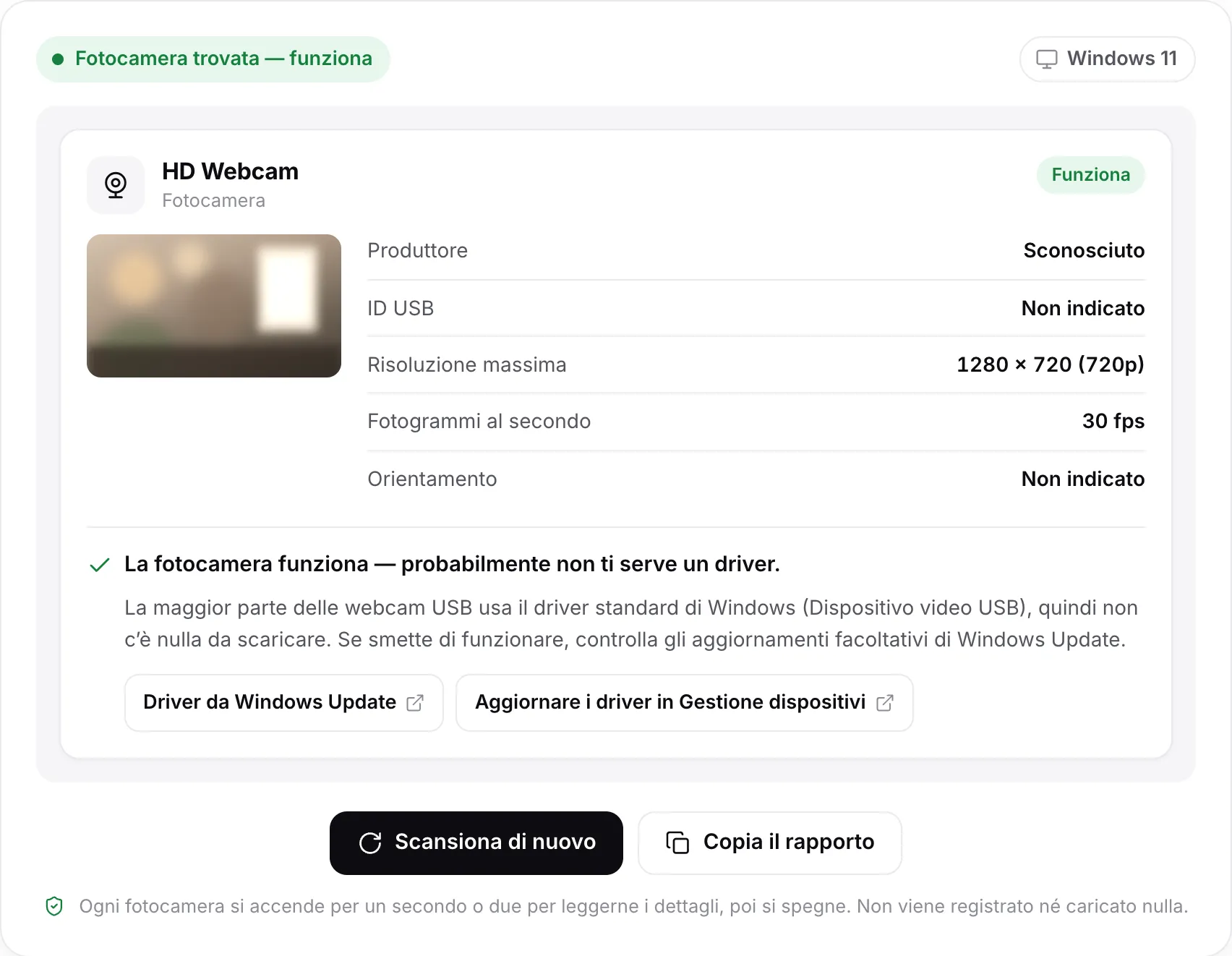
Task: Click the Windows 11 system badge
Action: [1107, 59]
